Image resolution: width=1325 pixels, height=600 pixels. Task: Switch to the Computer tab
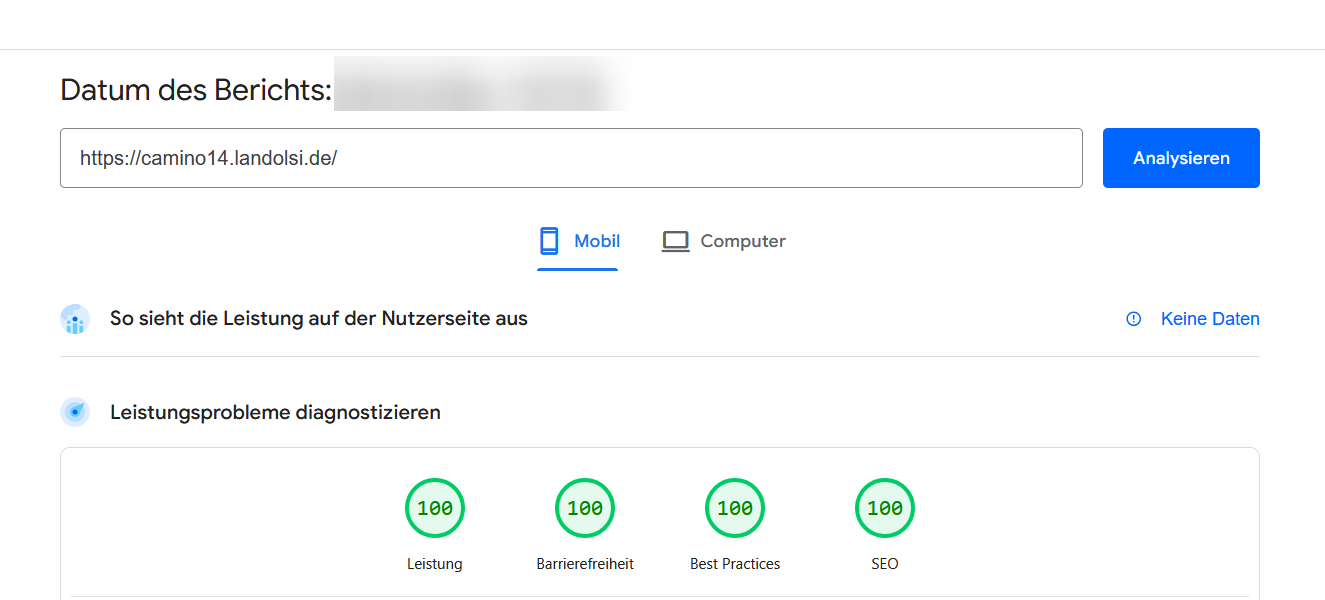(740, 240)
